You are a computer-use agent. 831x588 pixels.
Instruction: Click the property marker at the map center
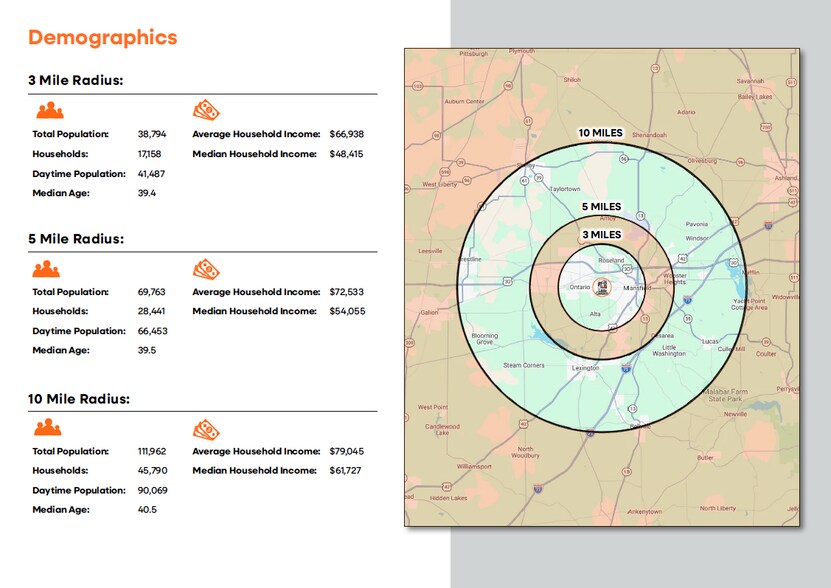pyautogui.click(x=601, y=286)
